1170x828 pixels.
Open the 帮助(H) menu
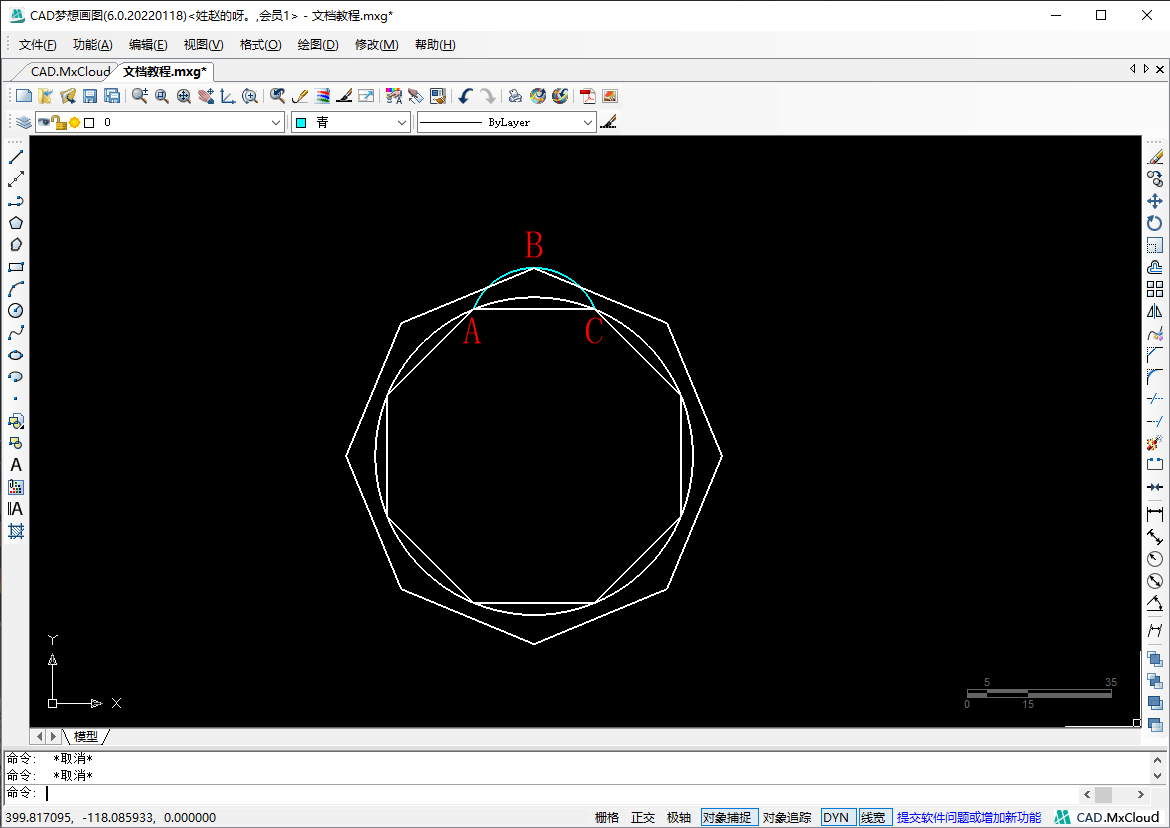435,45
